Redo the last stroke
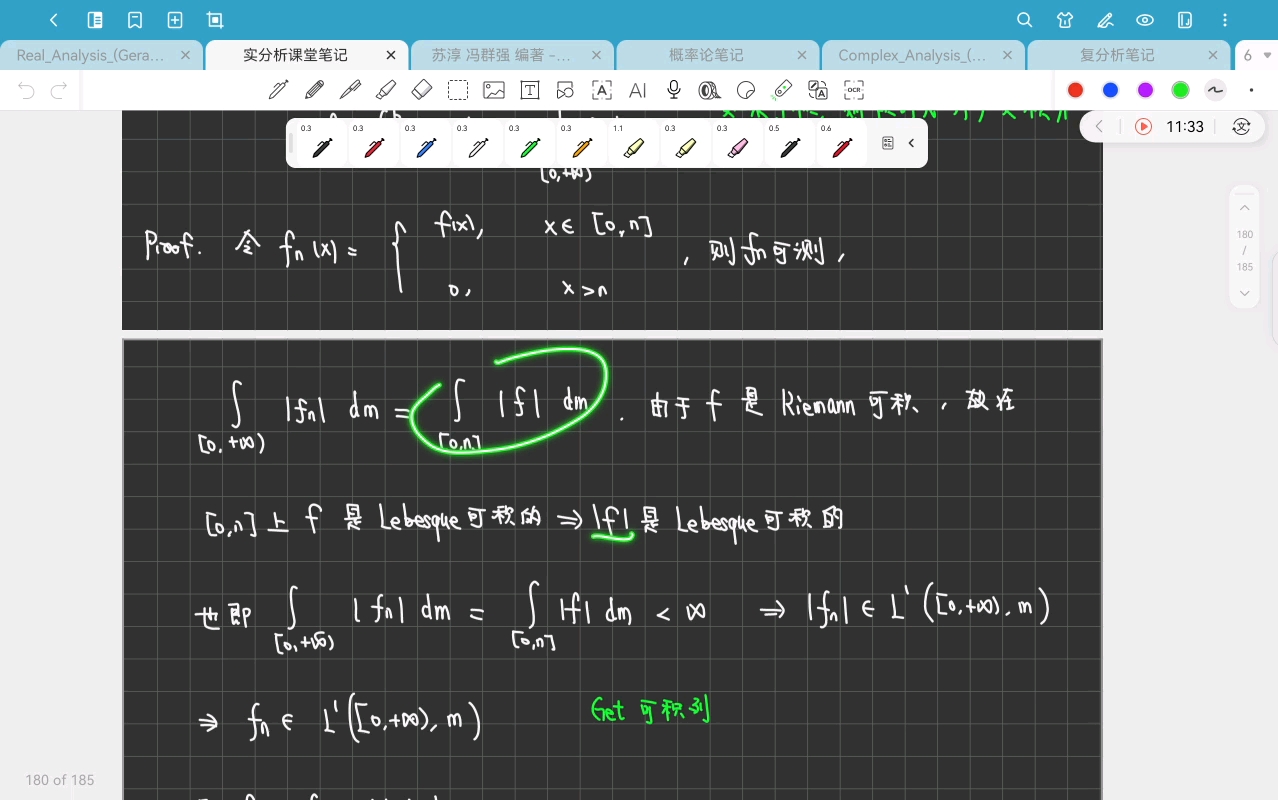This screenshot has width=1278, height=800. point(59,91)
